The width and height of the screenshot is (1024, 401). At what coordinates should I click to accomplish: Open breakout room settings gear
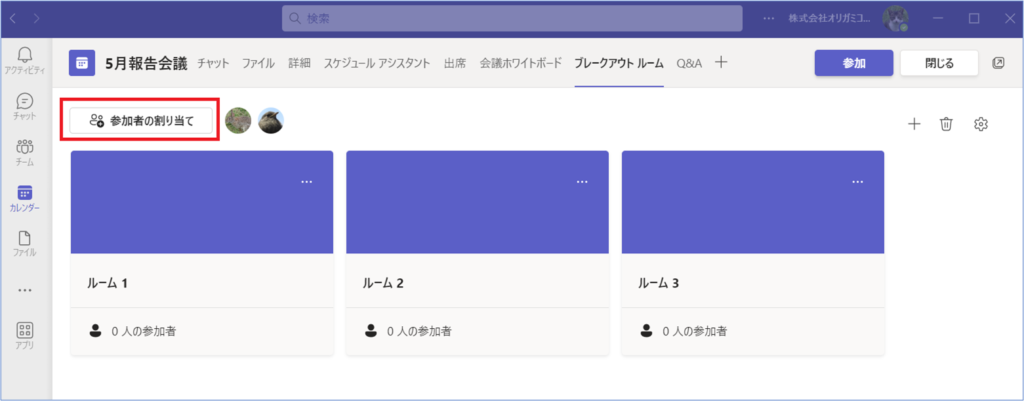981,124
